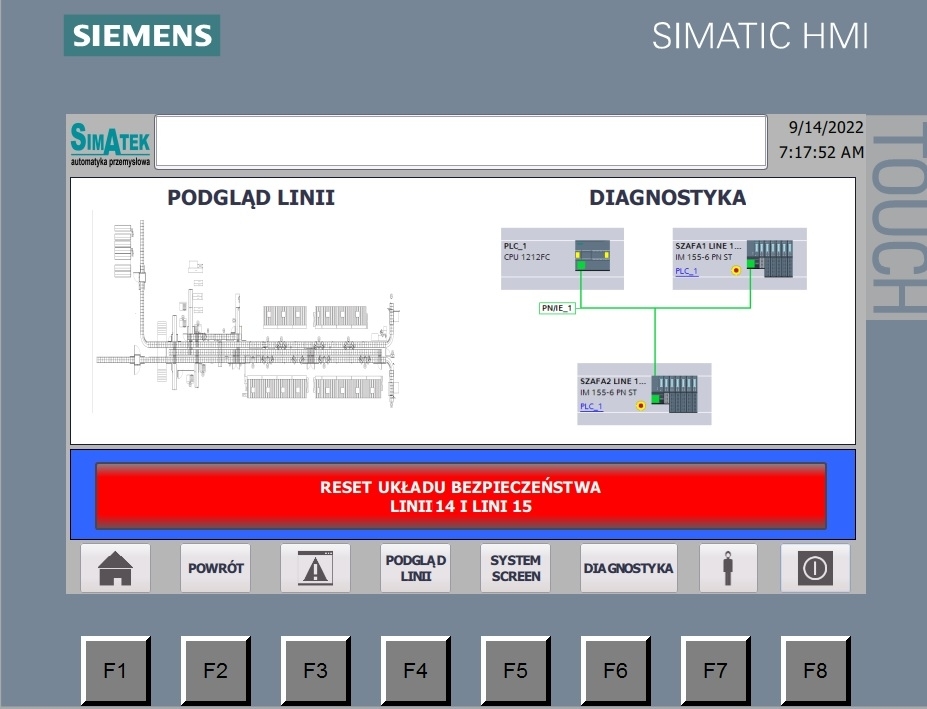
Task: Click the F4 function key
Action: (415, 671)
